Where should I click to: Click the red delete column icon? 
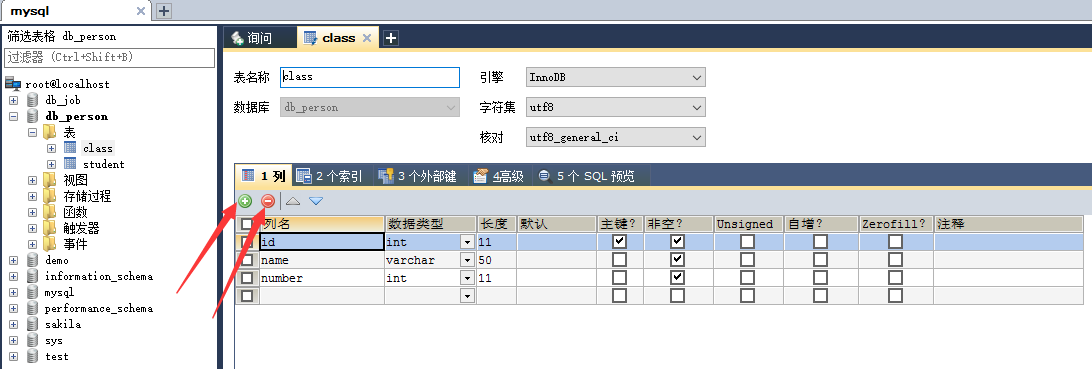pyautogui.click(x=268, y=201)
